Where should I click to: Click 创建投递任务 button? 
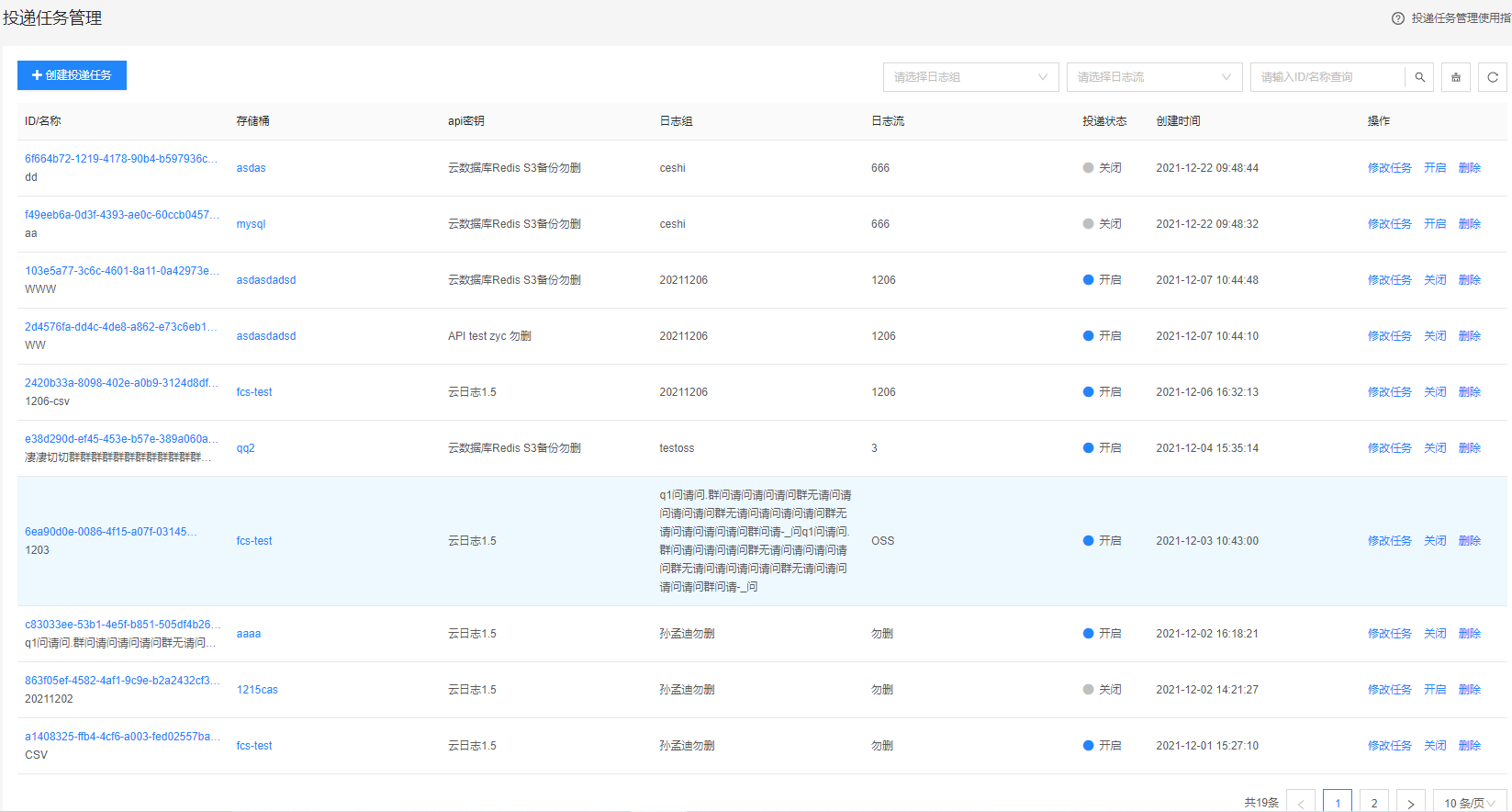tap(72, 75)
